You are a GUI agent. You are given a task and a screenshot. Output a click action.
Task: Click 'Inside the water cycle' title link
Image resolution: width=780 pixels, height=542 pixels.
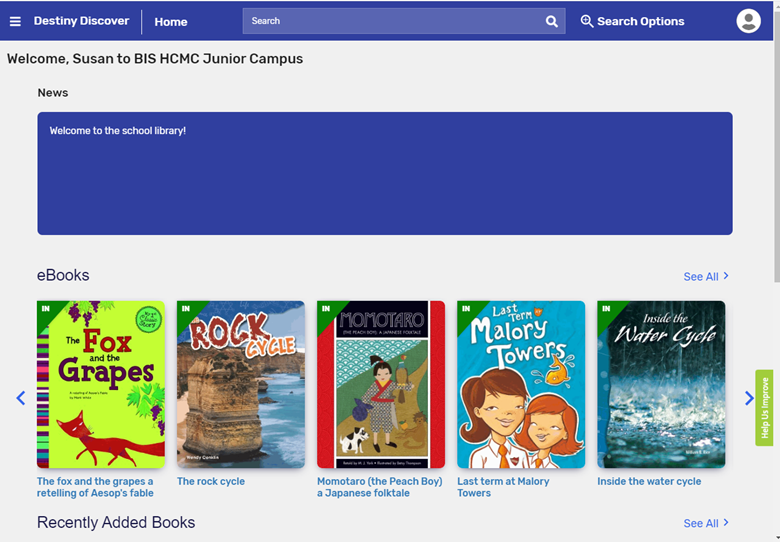[x=649, y=481]
